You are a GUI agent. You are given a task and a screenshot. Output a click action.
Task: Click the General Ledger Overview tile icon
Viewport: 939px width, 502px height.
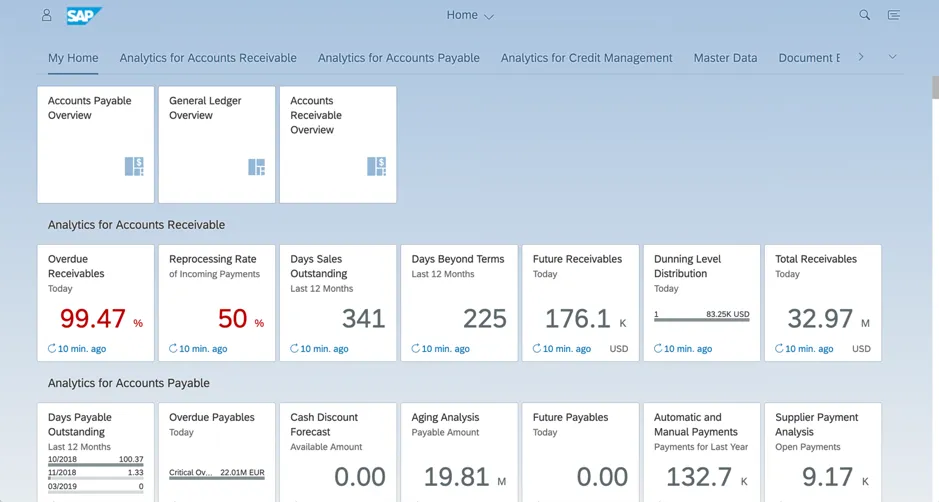(x=256, y=167)
